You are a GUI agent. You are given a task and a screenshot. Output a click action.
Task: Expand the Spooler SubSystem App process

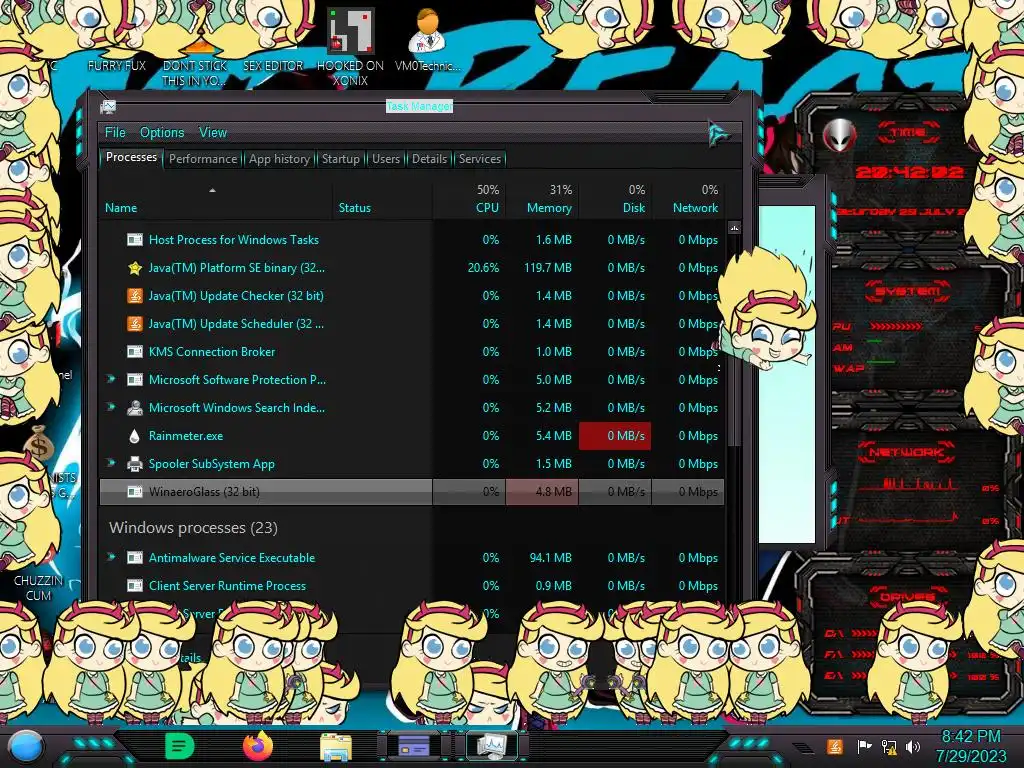tap(111, 463)
